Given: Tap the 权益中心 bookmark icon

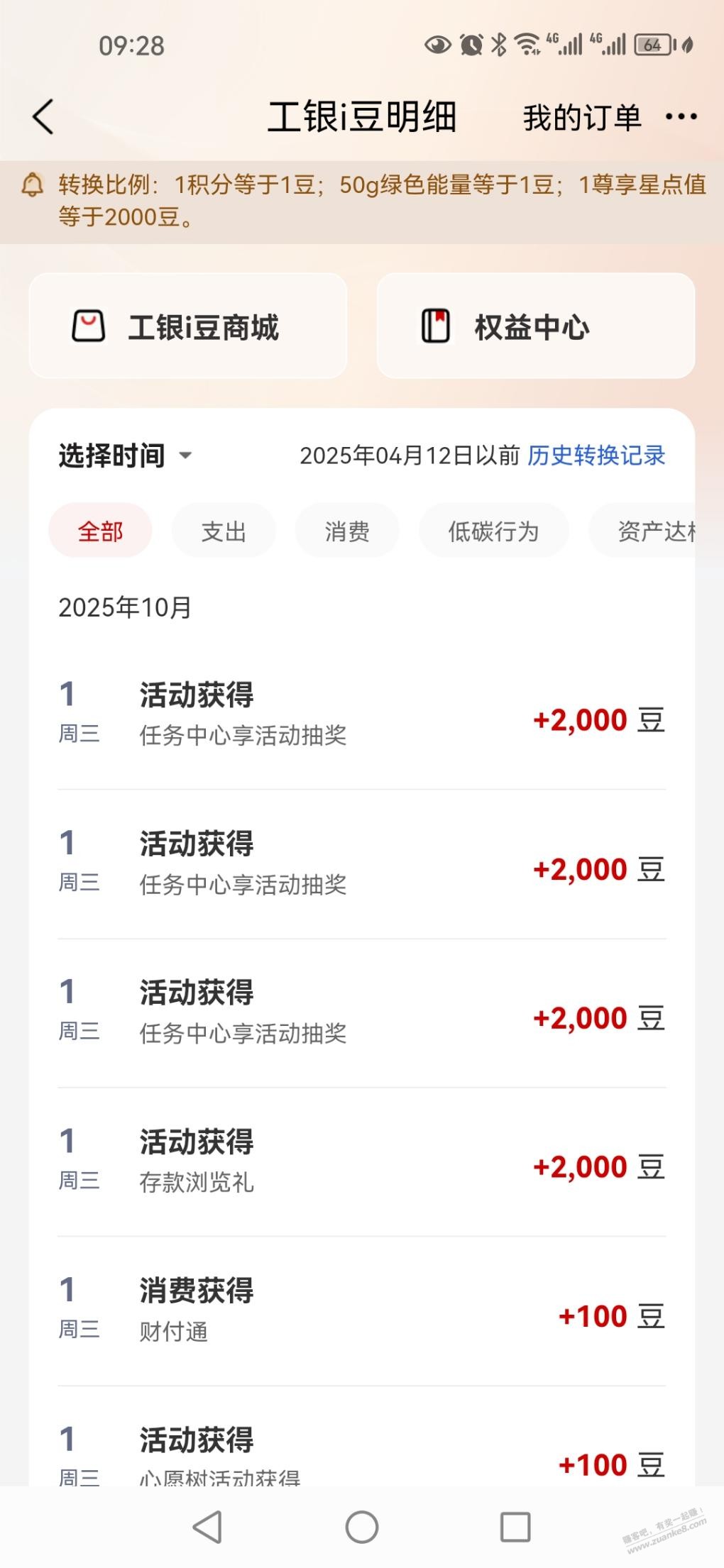Looking at the screenshot, I should pos(436,326).
